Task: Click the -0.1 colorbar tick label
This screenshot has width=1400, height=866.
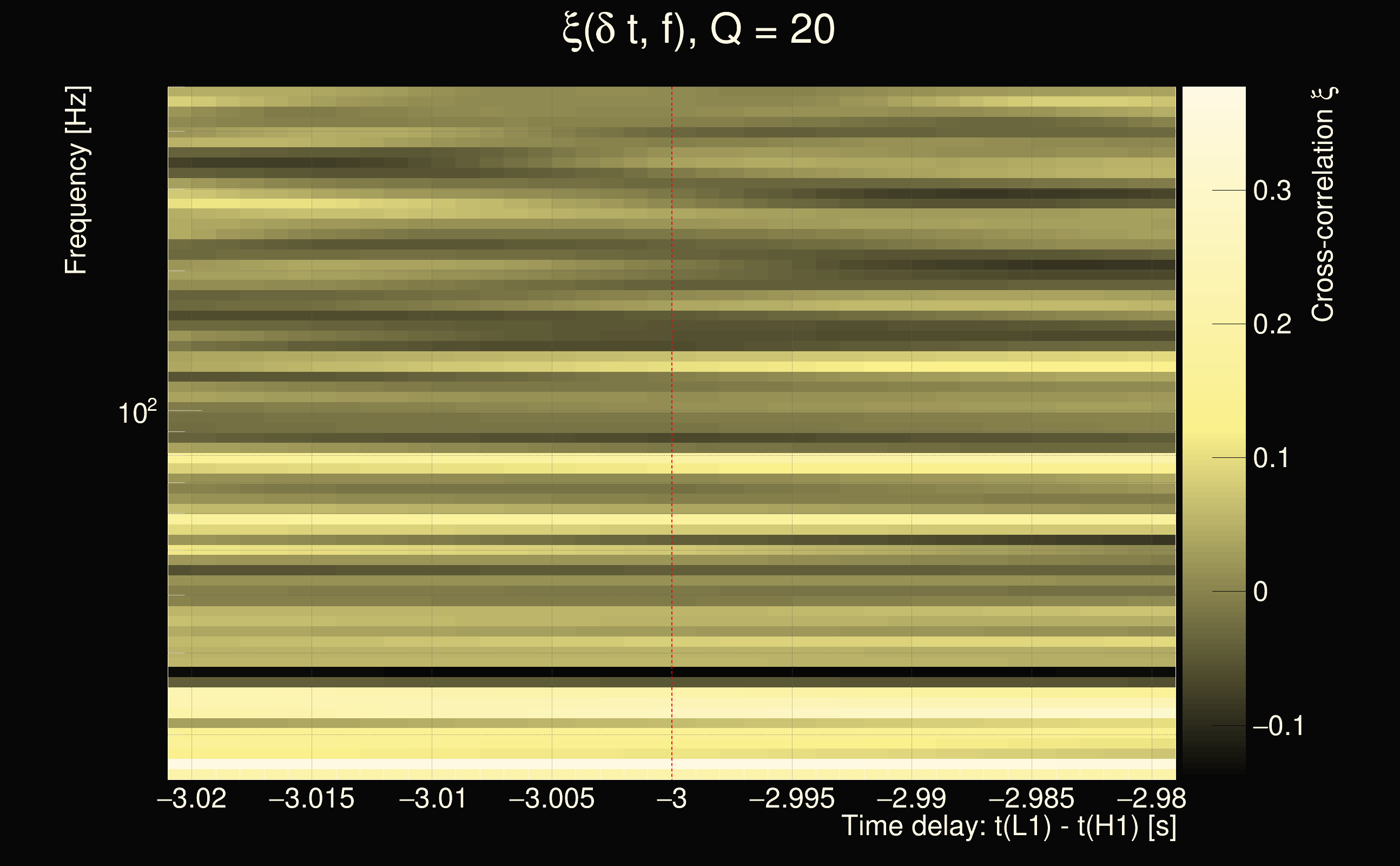Action: click(1278, 726)
